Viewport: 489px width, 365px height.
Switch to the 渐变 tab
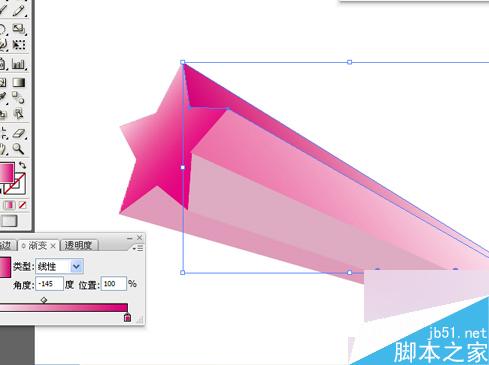coord(37,246)
